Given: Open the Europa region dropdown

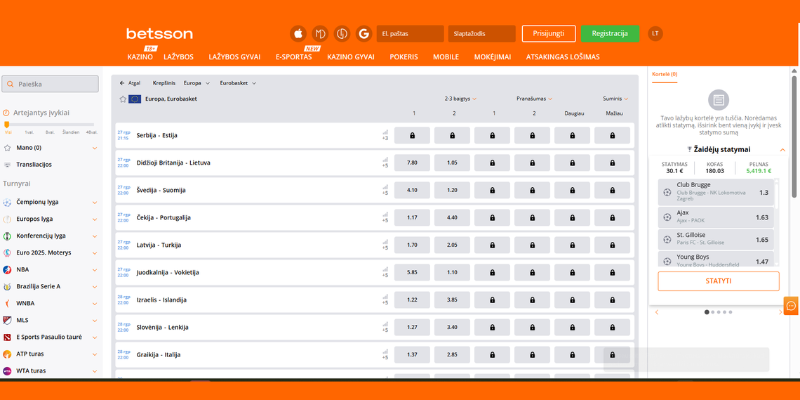Looking at the screenshot, I should pyautogui.click(x=197, y=83).
